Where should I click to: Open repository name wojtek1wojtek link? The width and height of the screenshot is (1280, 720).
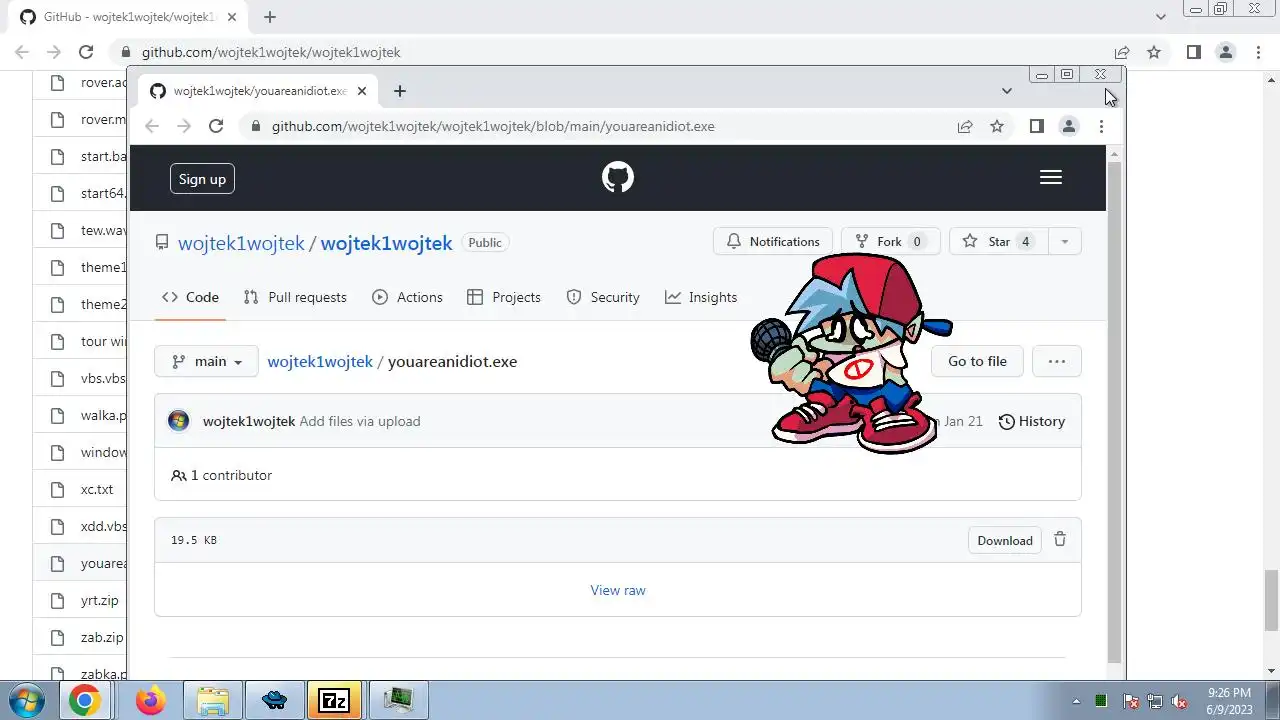tap(386, 243)
